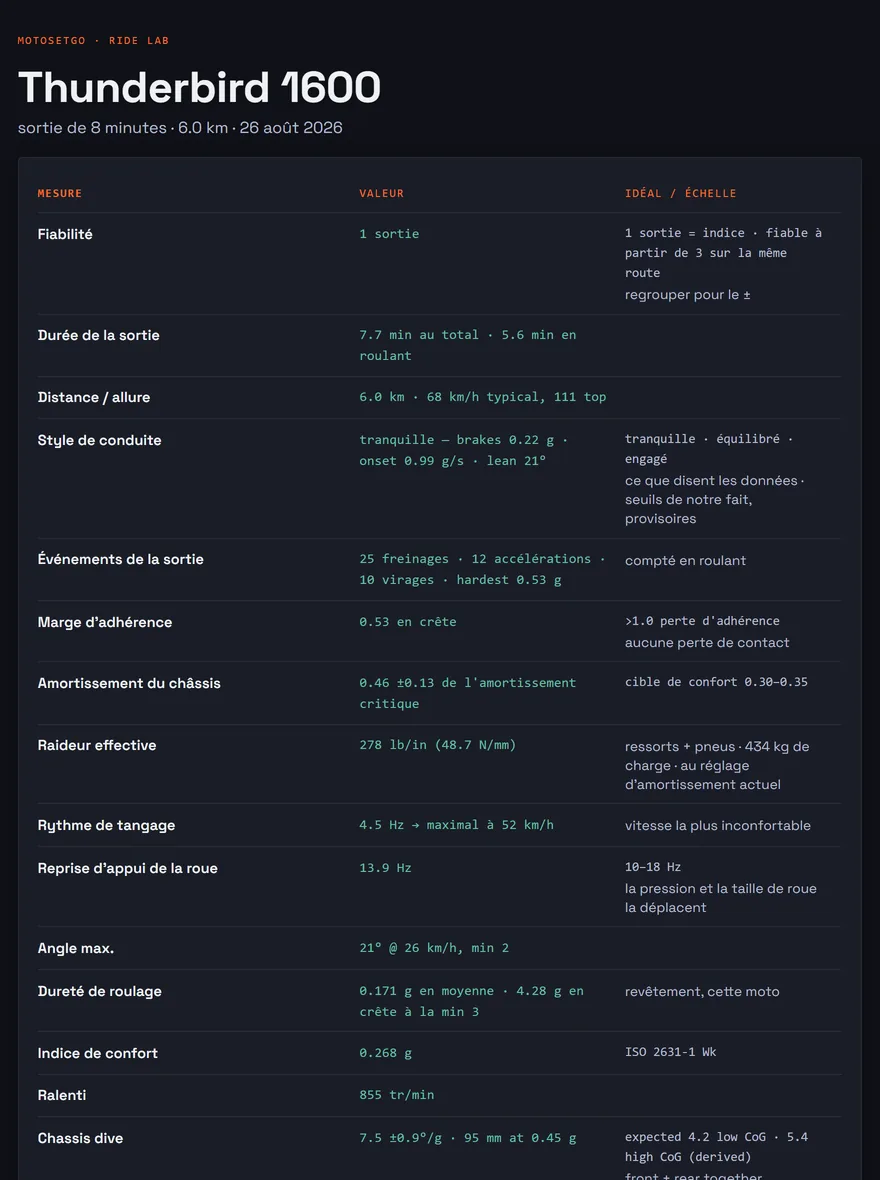This screenshot has height=1180, width=880.
Task: Click the '25 freinages · 12 accélérations' value
Action: [482, 569]
